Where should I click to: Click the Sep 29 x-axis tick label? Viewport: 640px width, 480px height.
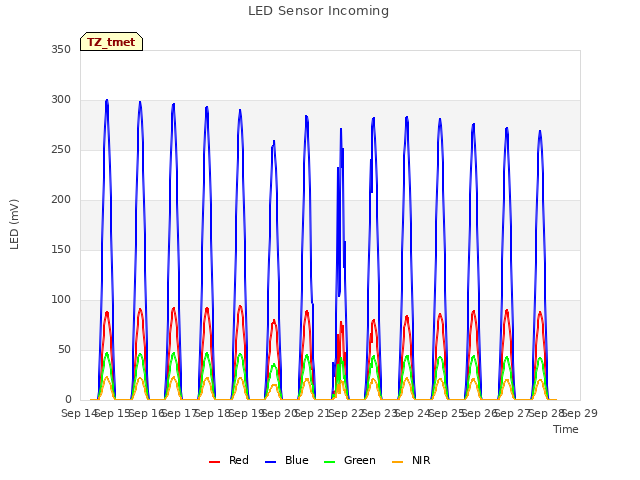click(580, 413)
